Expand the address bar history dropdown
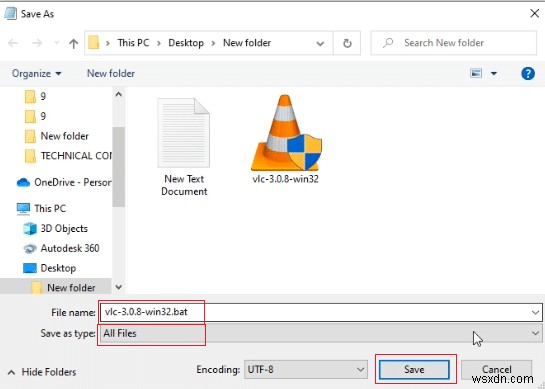Image resolution: width=545 pixels, height=389 pixels. tap(320, 43)
